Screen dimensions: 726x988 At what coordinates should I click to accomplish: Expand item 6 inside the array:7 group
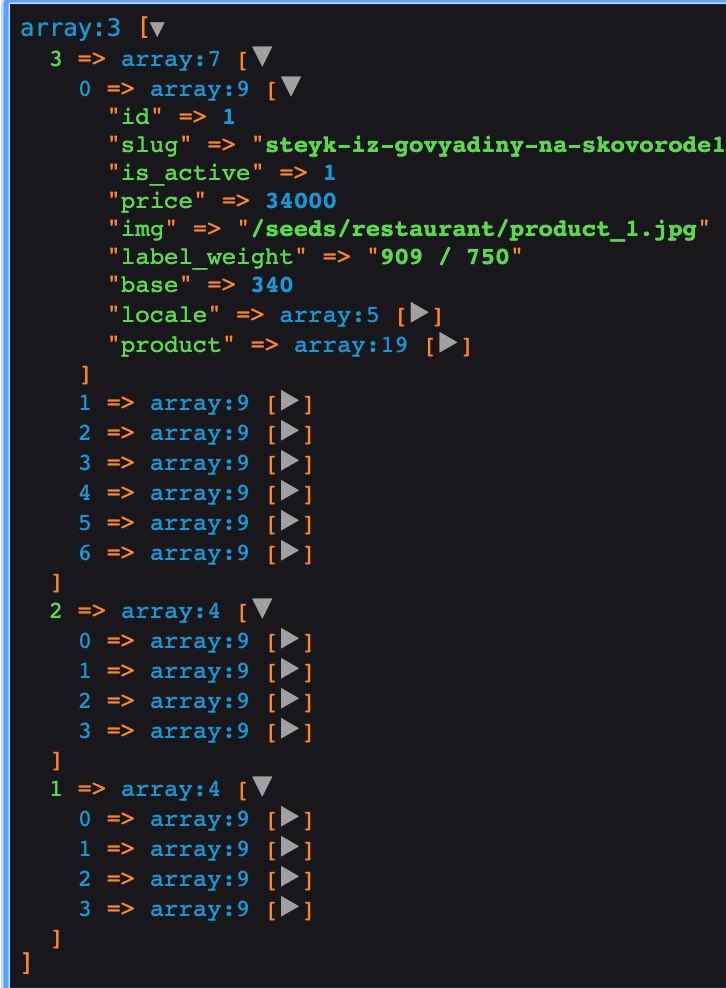coord(290,551)
